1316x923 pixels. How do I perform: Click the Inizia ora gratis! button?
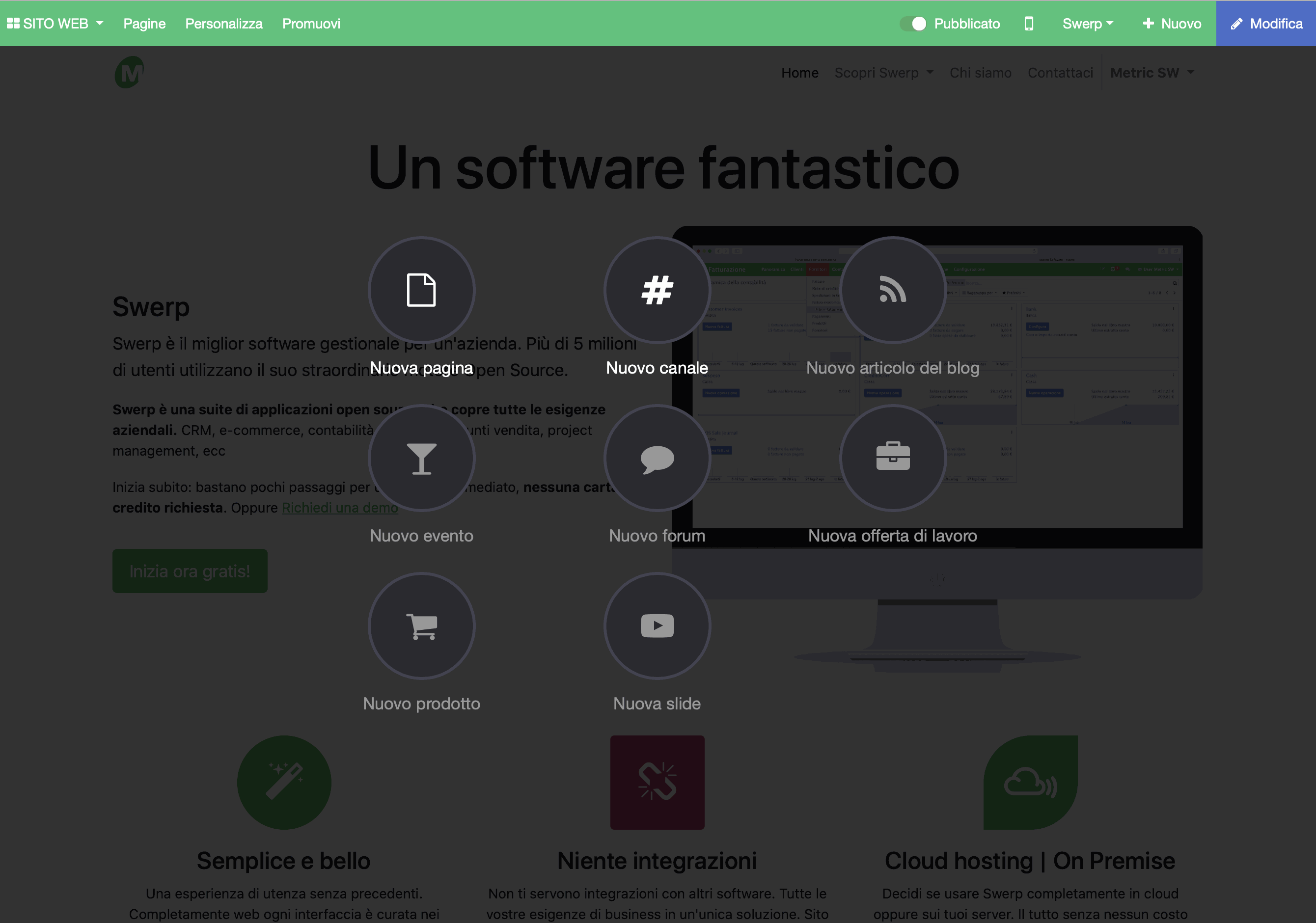190,570
